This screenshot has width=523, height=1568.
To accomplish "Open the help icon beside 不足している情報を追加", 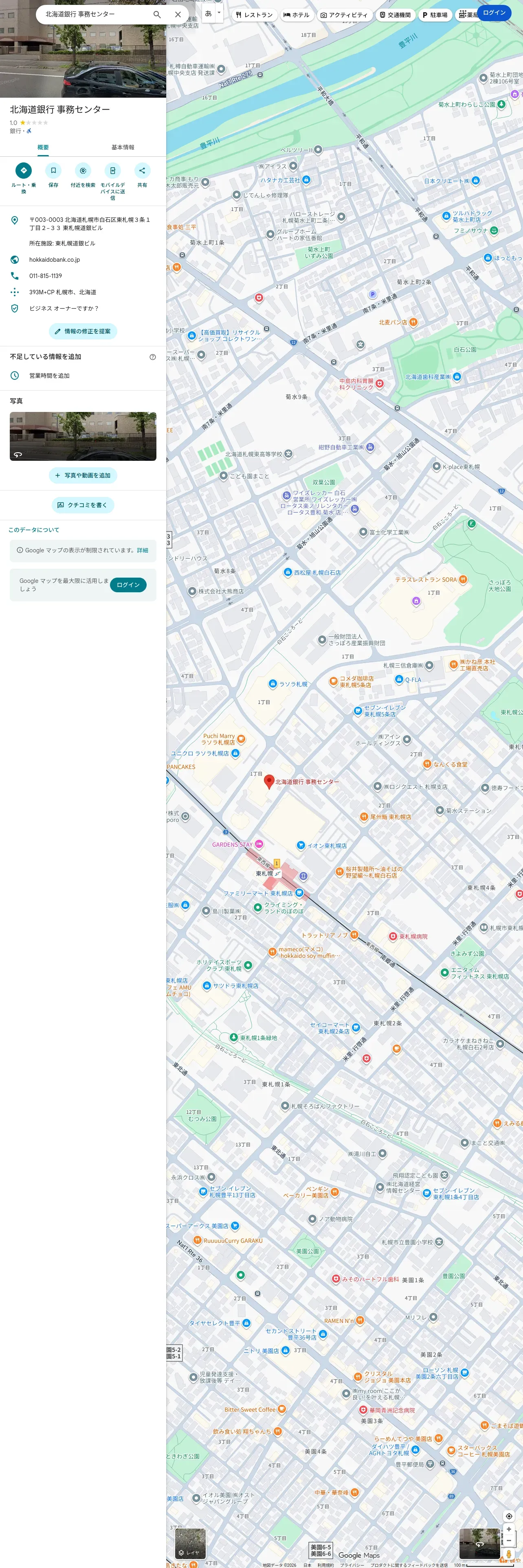I will (x=153, y=357).
